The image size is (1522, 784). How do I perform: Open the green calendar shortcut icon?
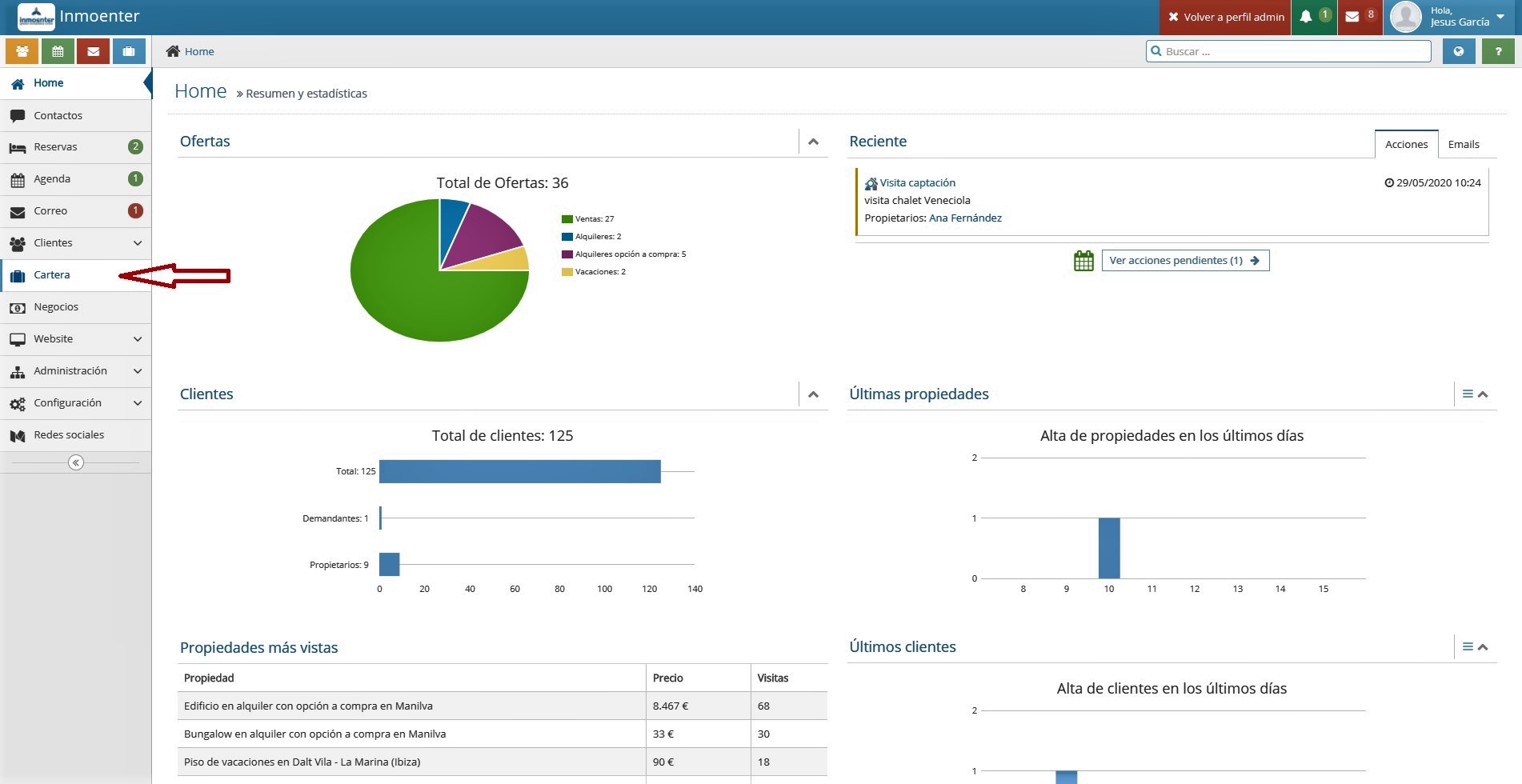tap(58, 51)
